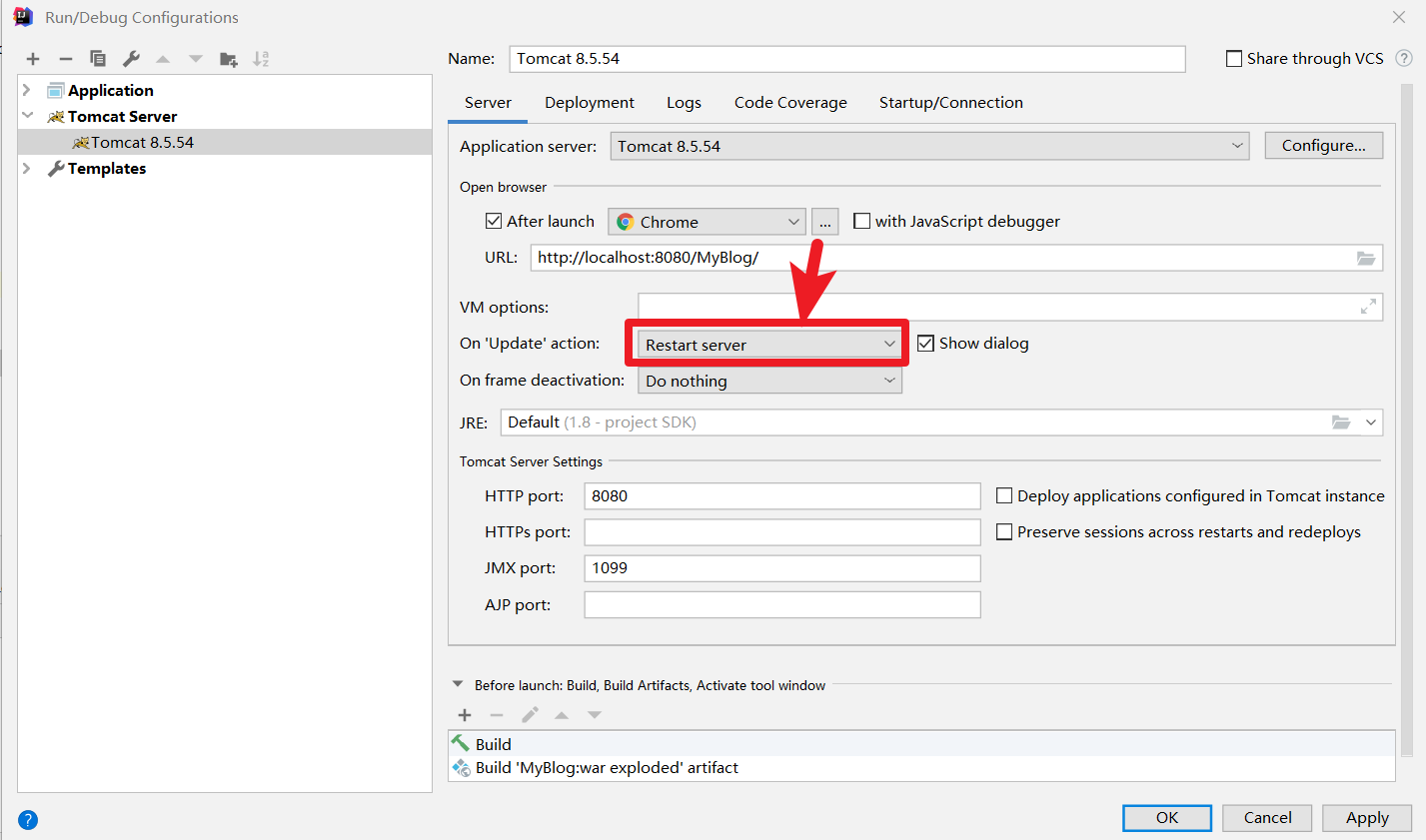The height and width of the screenshot is (840, 1426).
Task: Expand the VM options field editor
Action: (1369, 307)
